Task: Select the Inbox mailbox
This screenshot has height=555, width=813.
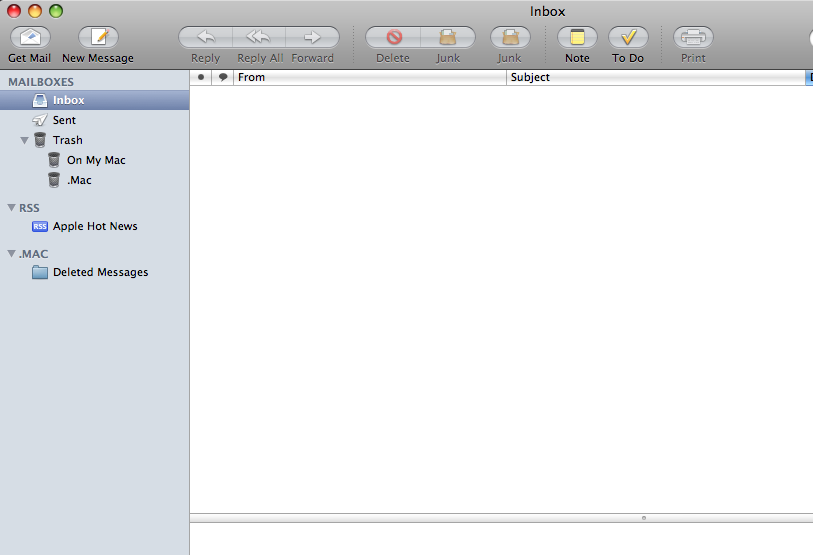Action: tap(94, 100)
